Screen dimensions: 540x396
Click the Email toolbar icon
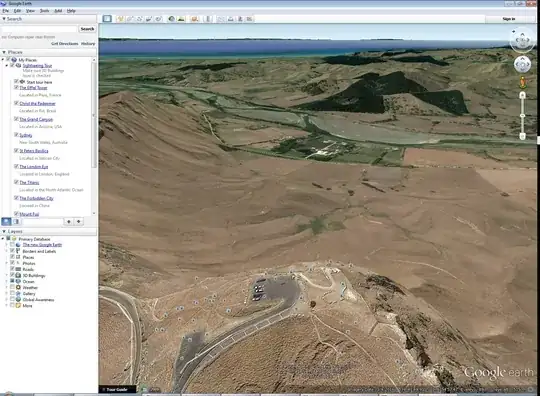221,19
